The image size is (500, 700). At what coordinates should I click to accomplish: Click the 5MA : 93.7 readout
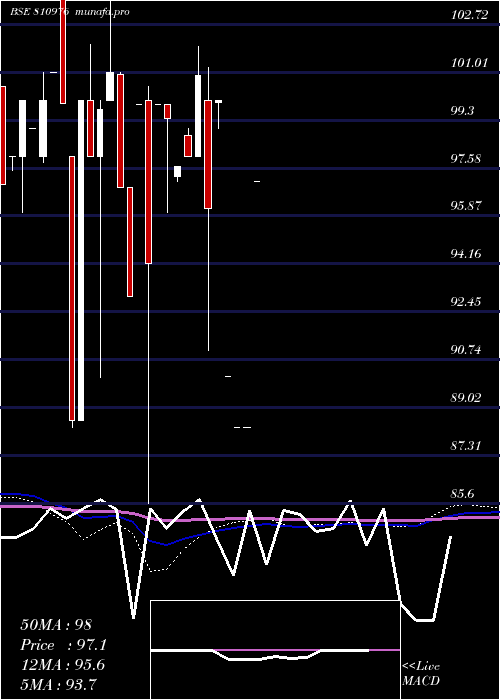click(x=59, y=684)
